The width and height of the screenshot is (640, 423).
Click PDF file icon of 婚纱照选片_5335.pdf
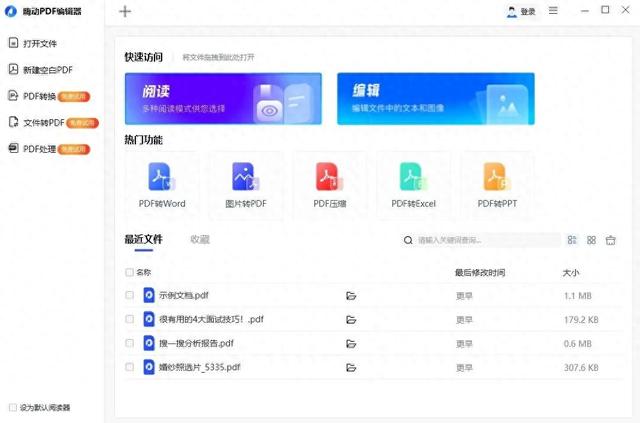(x=149, y=367)
